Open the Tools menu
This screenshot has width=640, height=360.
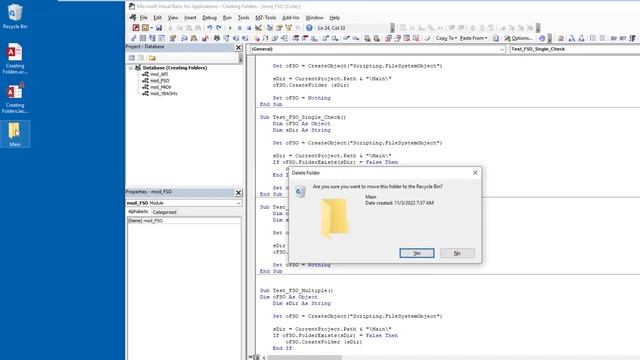(243, 18)
